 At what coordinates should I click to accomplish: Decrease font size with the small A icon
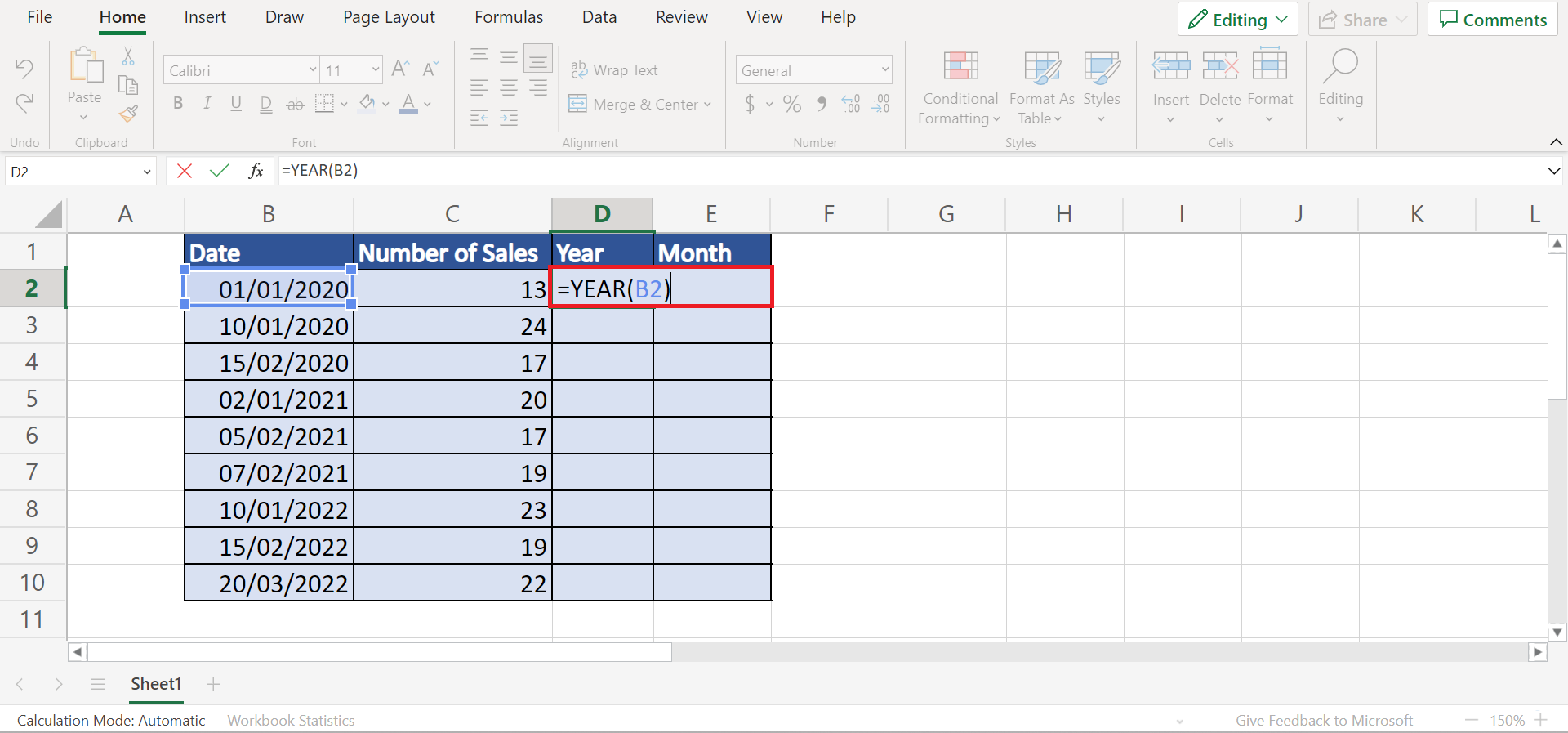pos(431,69)
